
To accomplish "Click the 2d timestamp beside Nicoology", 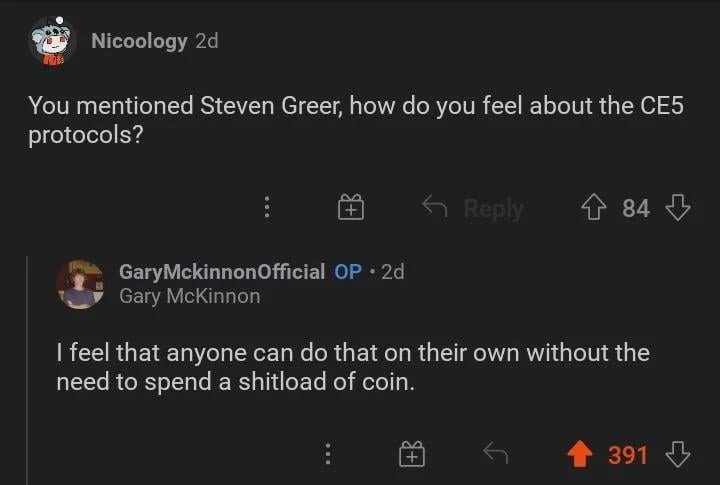I will tap(206, 41).
